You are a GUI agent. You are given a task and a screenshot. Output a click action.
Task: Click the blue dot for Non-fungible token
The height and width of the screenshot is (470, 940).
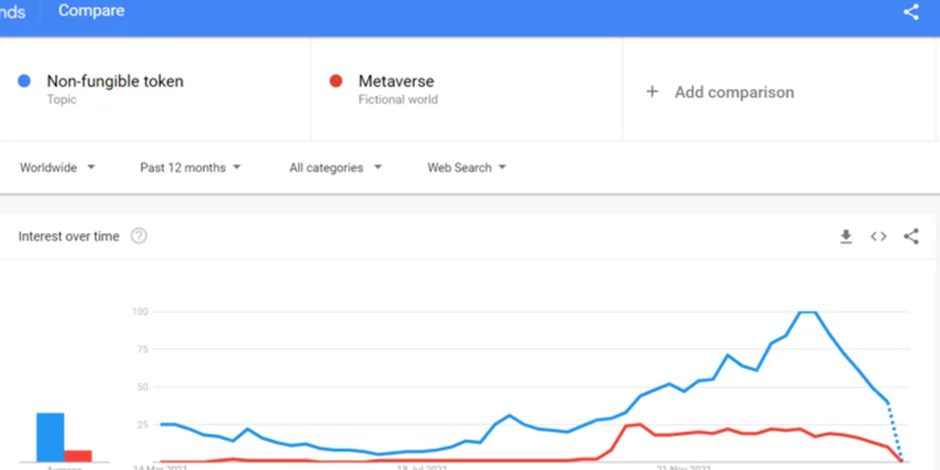click(25, 81)
